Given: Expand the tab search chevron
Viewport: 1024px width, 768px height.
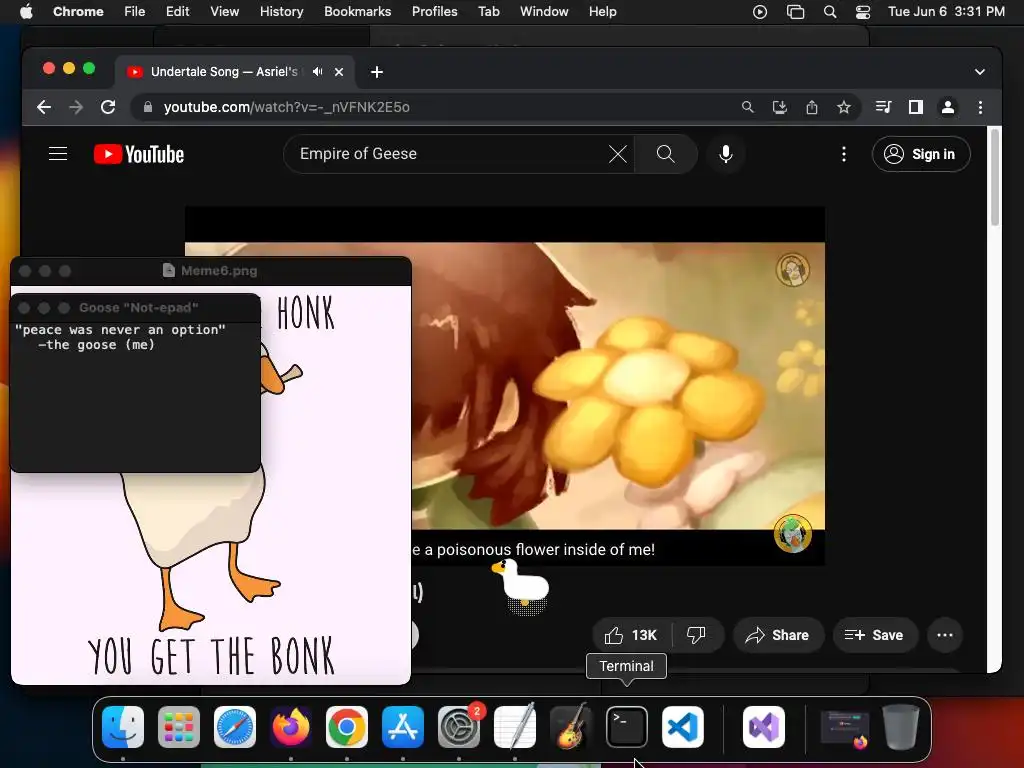Looking at the screenshot, I should tap(980, 72).
